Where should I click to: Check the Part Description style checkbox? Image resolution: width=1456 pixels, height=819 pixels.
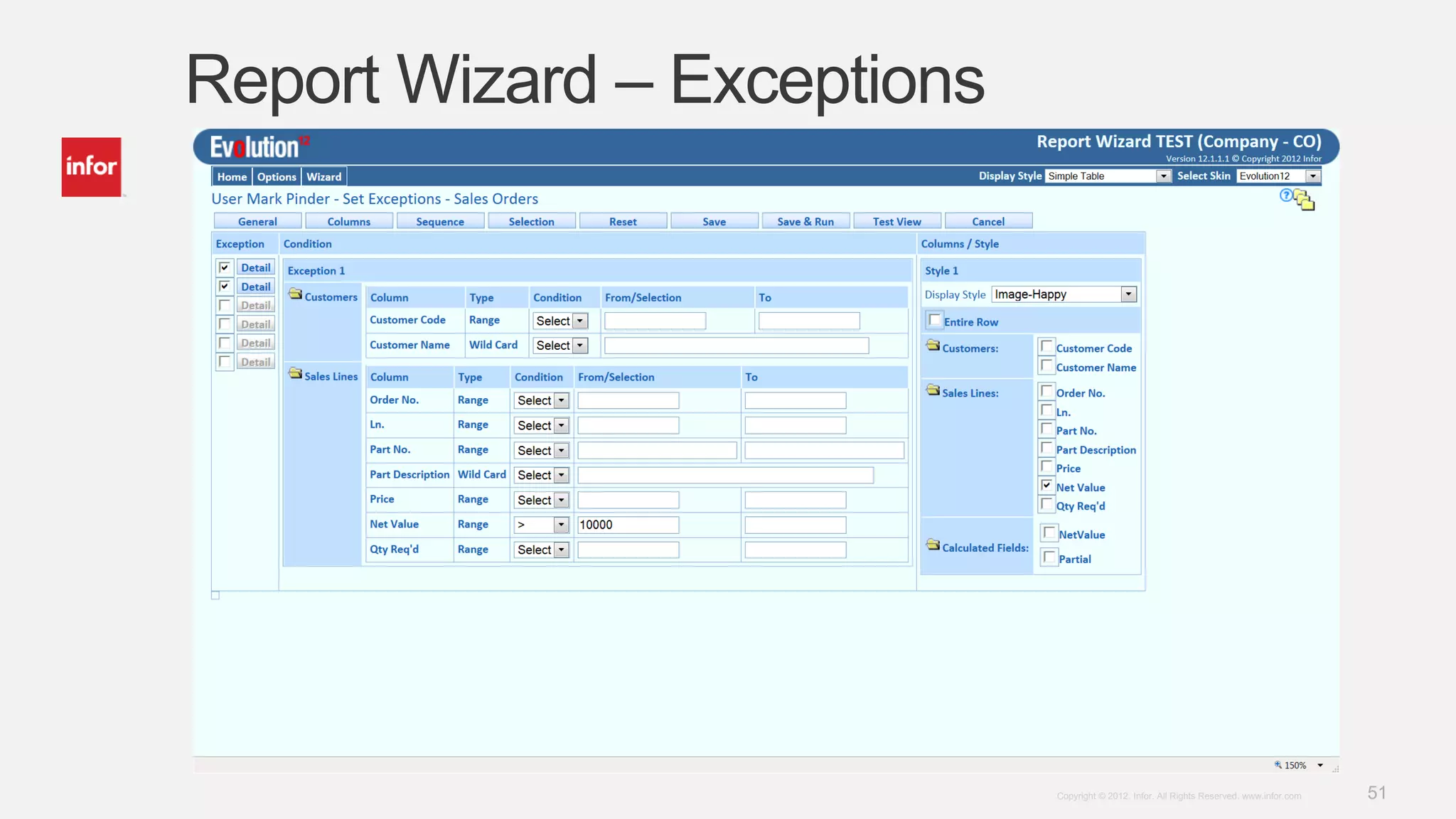[1046, 448]
